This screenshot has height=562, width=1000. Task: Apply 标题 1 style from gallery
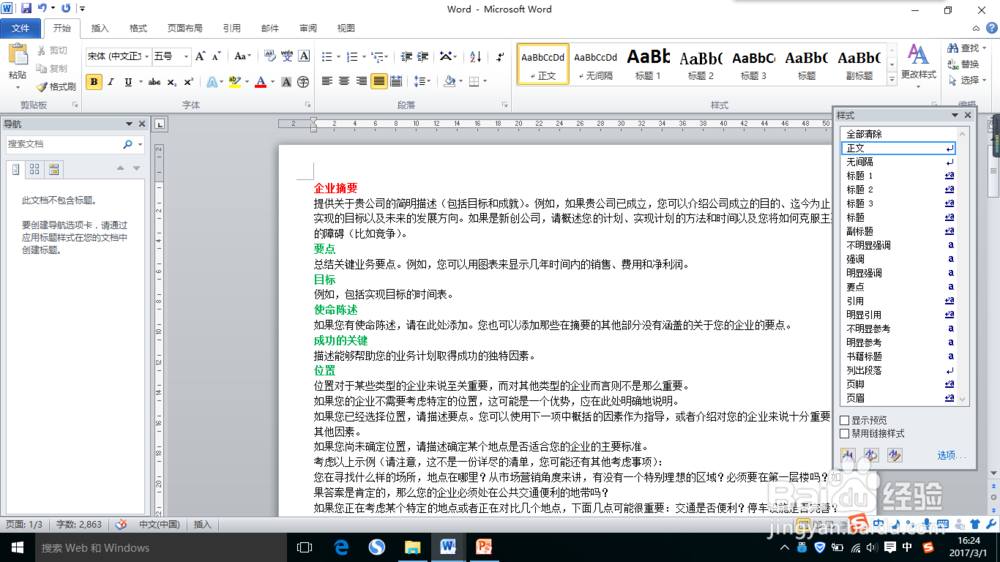(x=648, y=64)
